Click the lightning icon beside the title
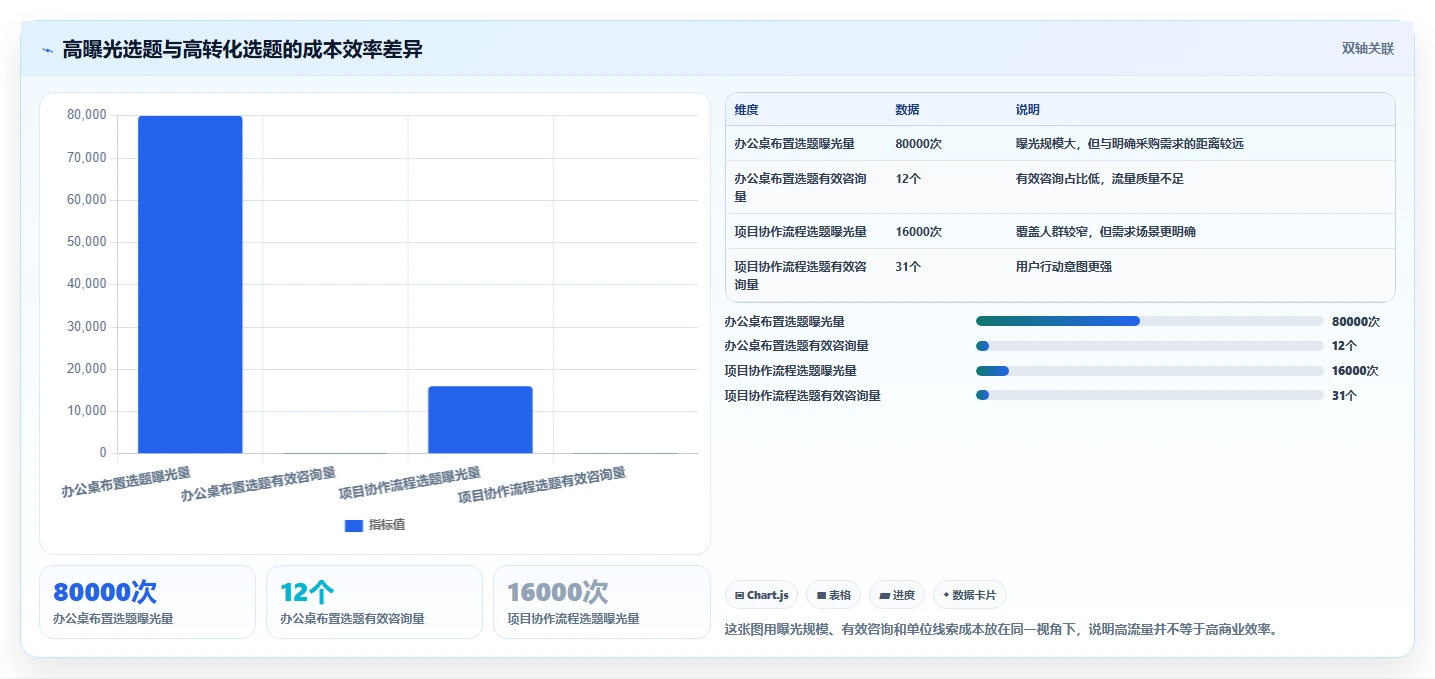This screenshot has width=1435, height=679. (47, 49)
